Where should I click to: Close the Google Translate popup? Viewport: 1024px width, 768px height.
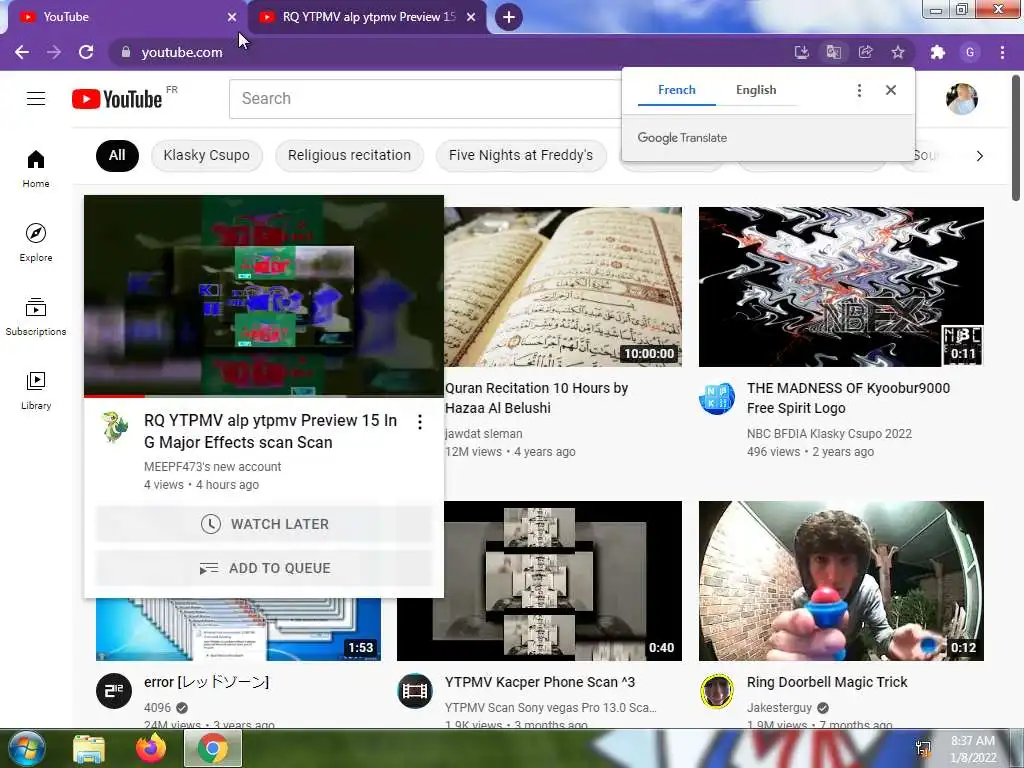point(891,90)
